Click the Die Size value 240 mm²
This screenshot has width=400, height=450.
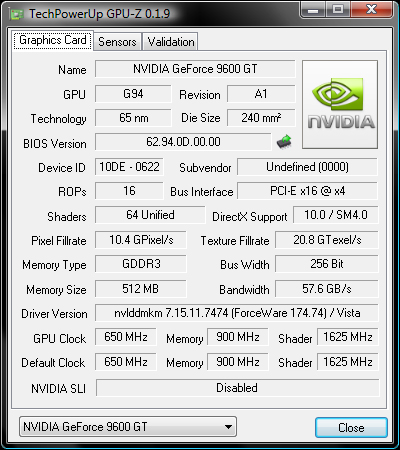[261, 118]
